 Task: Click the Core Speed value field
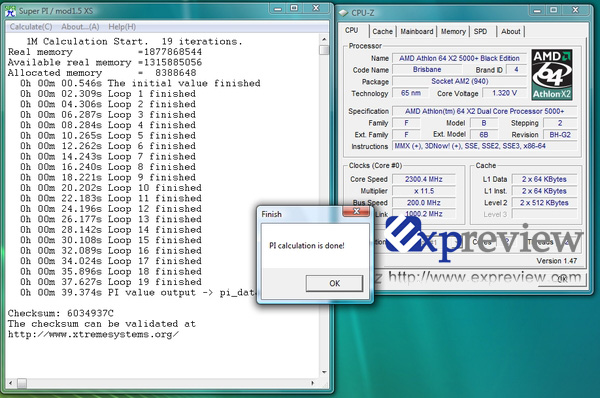pyautogui.click(x=424, y=179)
